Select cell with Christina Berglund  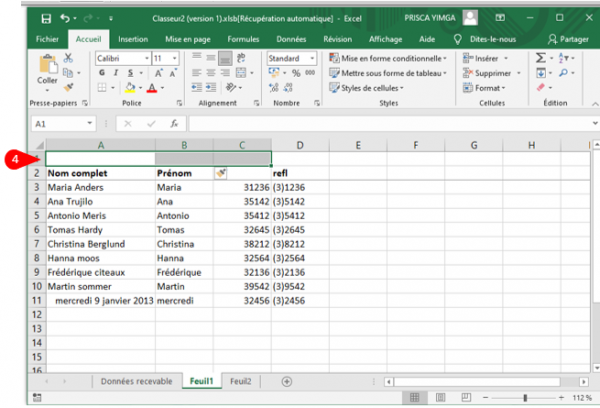(x=101, y=244)
